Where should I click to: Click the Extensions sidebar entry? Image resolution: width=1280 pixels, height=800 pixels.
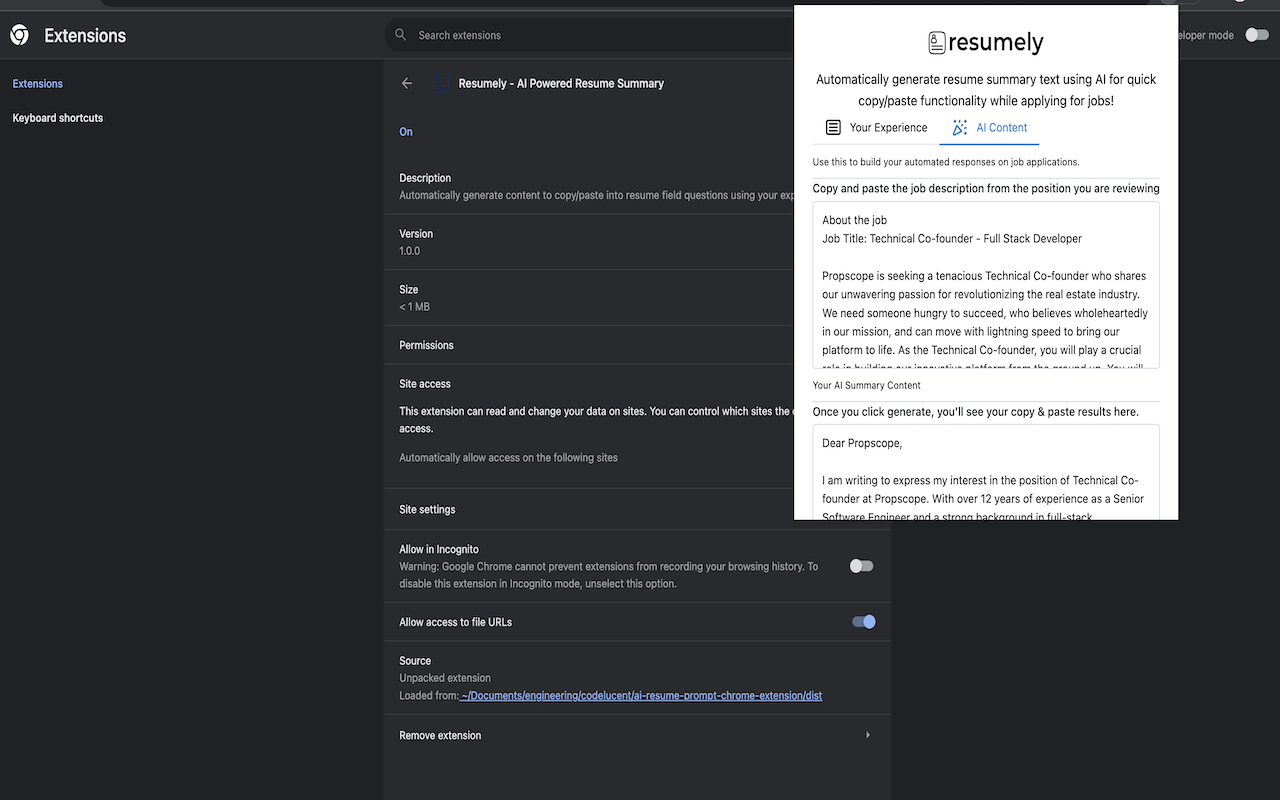tap(37, 83)
